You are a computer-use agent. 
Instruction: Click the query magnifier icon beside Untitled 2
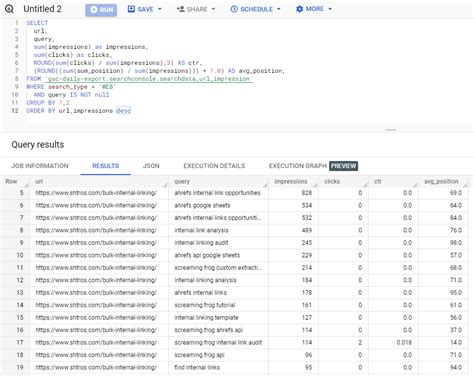coord(9,9)
